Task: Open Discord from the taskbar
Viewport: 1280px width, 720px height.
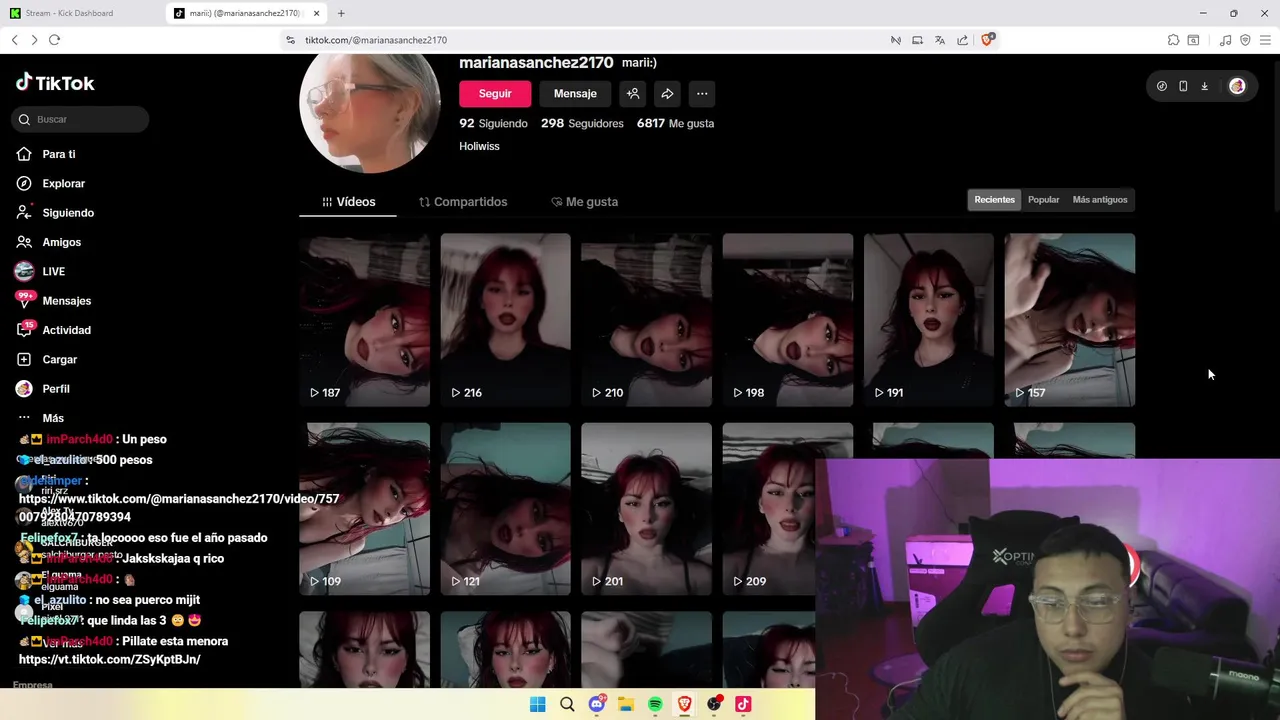Action: (x=597, y=704)
